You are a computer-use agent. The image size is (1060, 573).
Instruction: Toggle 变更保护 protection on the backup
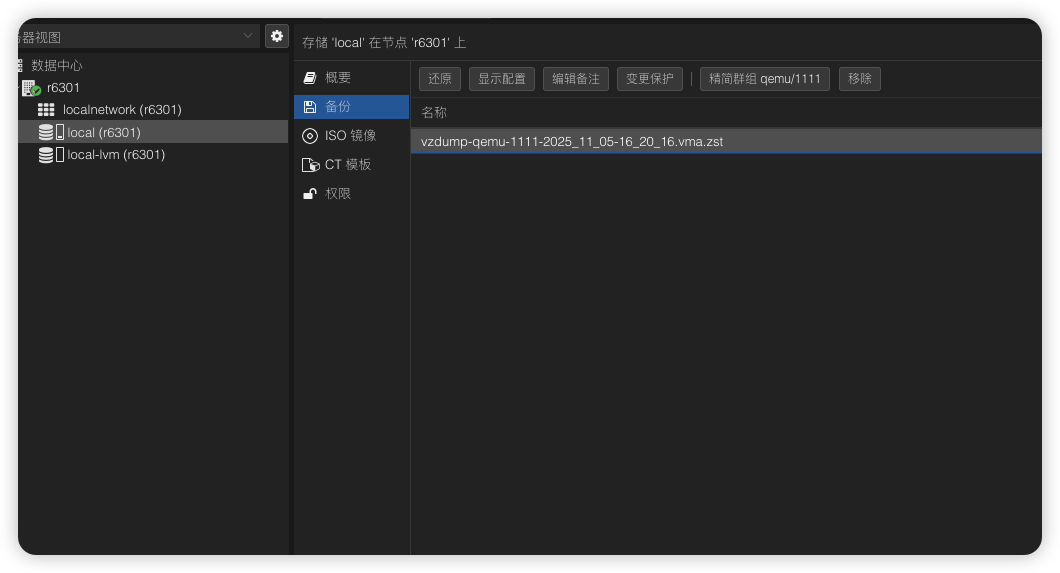(x=649, y=79)
